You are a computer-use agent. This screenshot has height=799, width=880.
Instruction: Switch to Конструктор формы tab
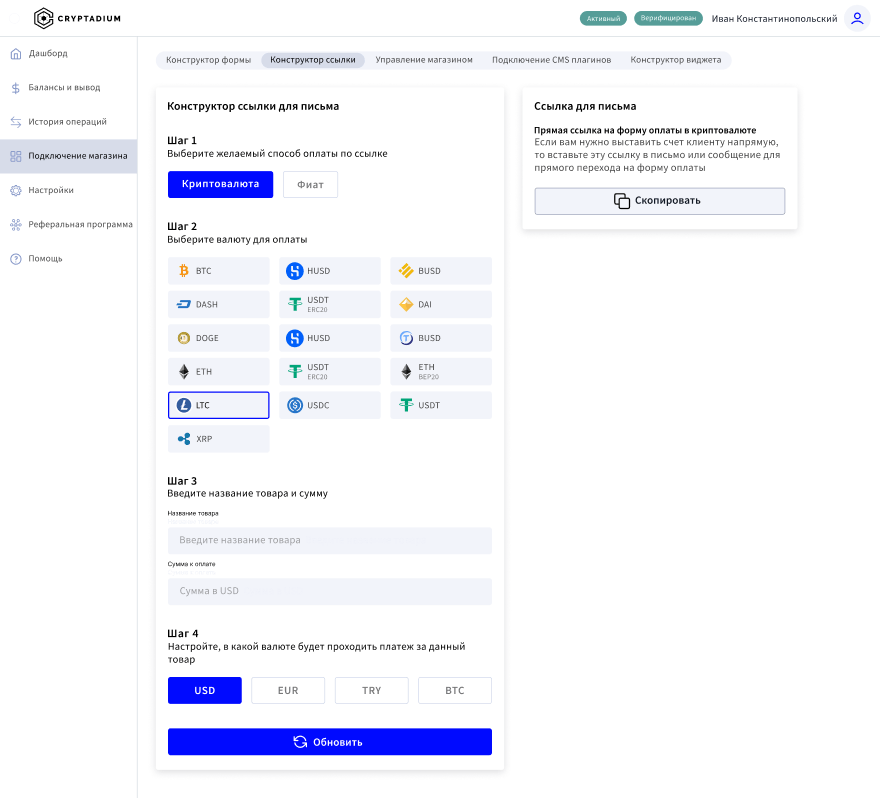point(208,60)
